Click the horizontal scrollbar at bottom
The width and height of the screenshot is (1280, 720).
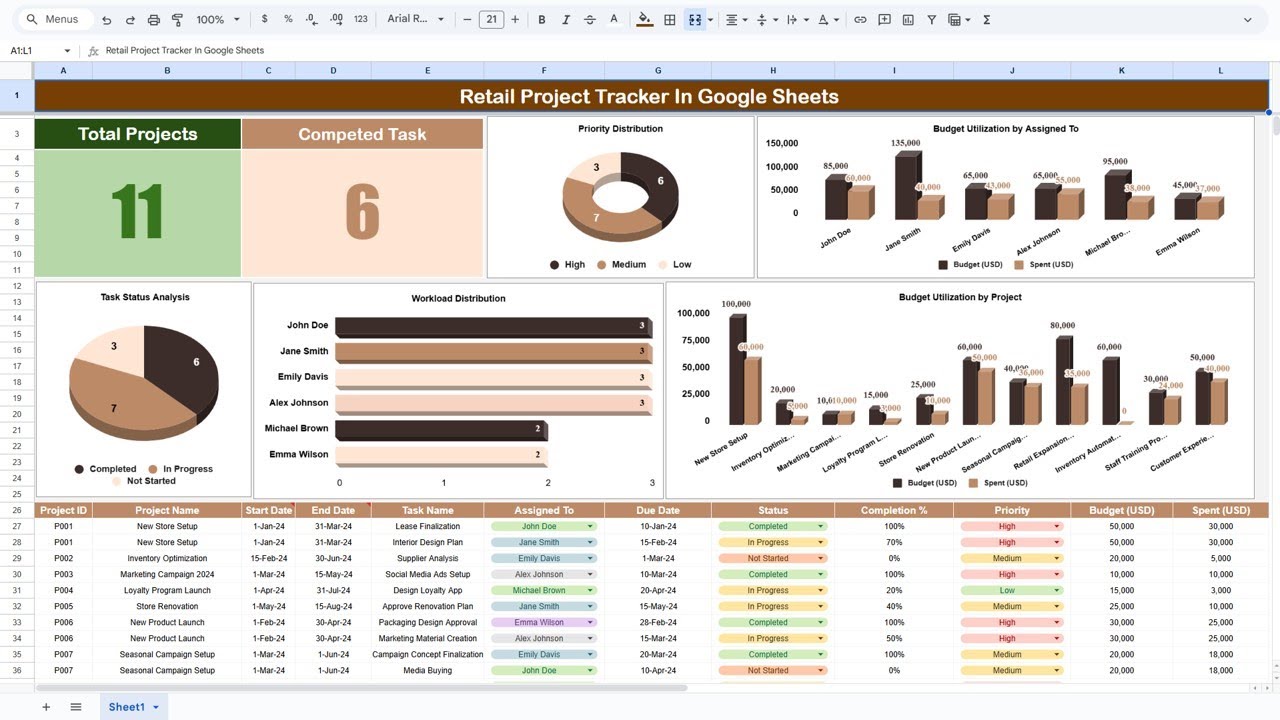click(x=361, y=688)
